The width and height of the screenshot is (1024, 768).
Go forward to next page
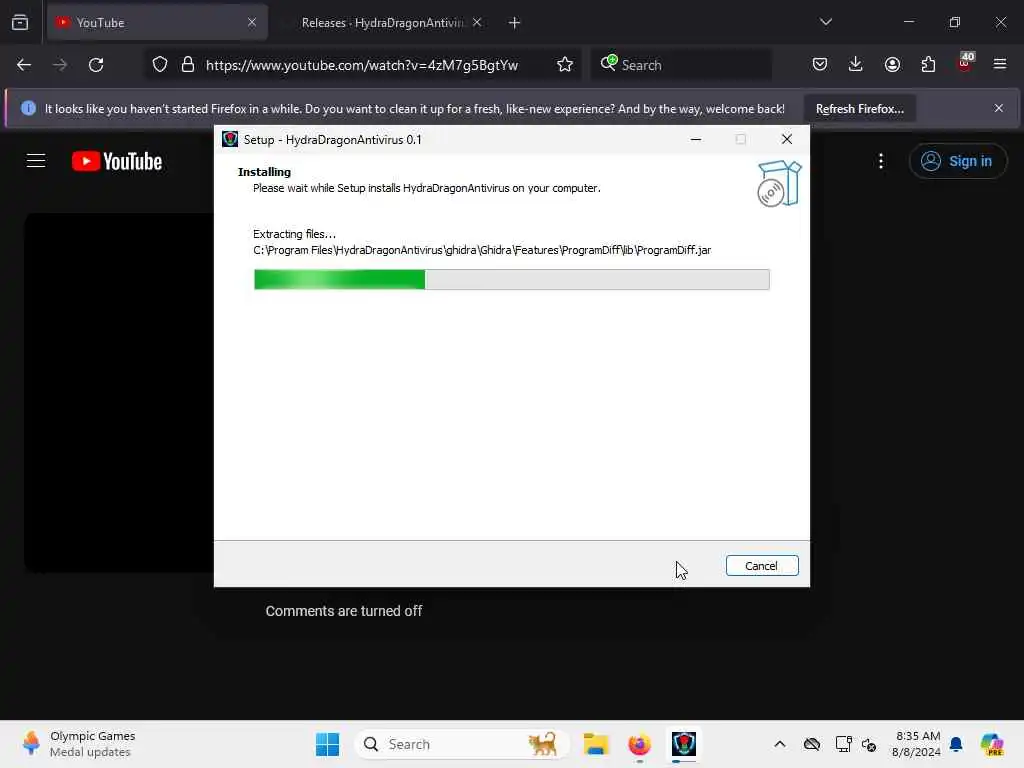pyautogui.click(x=59, y=65)
